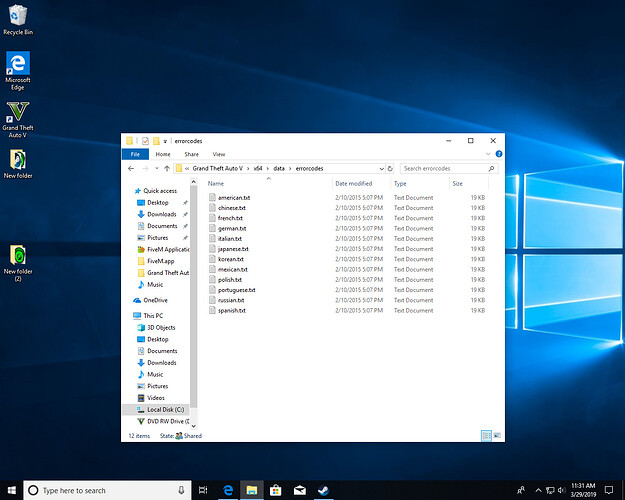This screenshot has height=500, width=625.
Task: Click the File Explorer taskbar icon
Action: (252, 490)
